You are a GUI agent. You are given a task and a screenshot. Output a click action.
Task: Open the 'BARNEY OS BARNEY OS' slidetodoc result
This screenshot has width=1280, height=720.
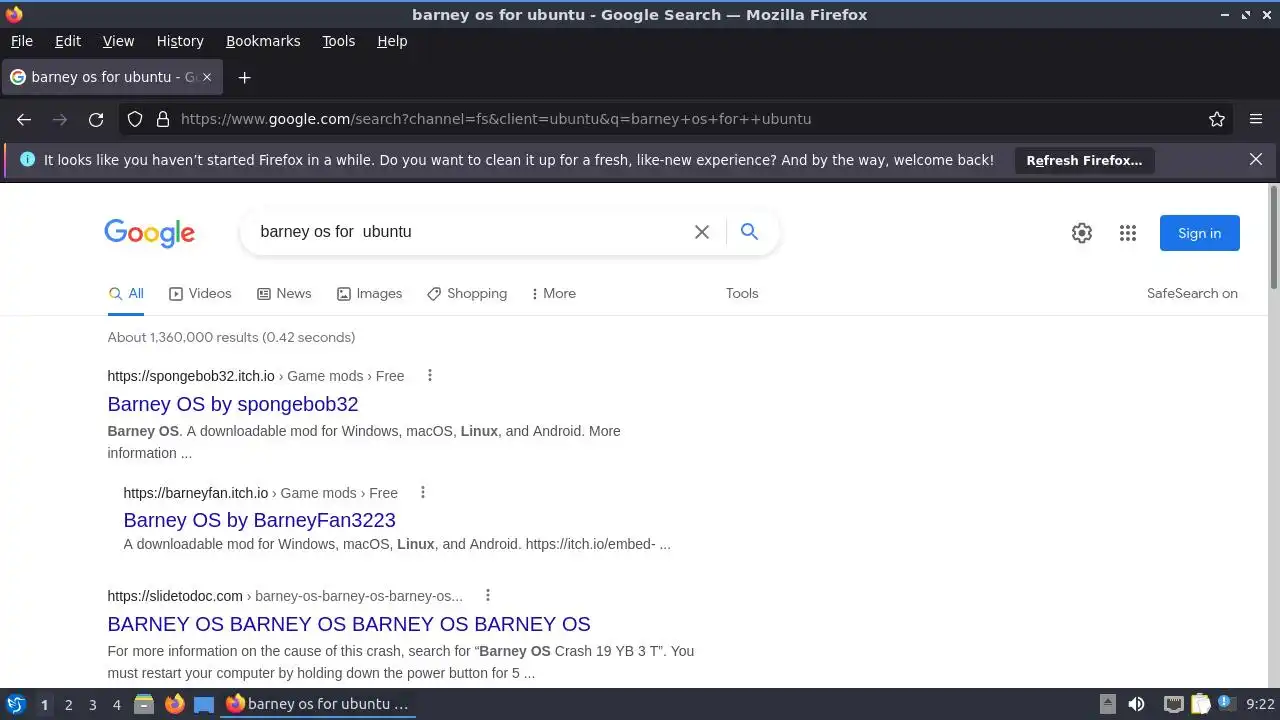coord(349,624)
